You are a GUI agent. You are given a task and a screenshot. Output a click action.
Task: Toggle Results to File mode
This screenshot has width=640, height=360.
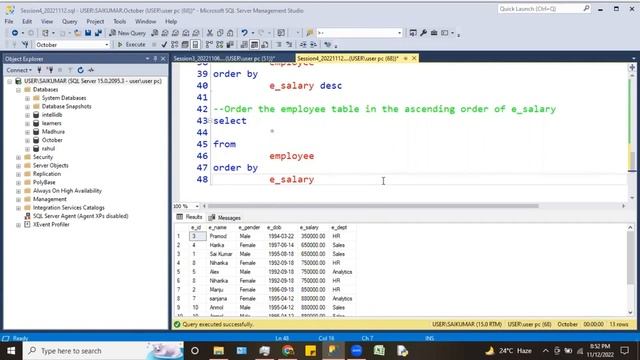pos(264,44)
